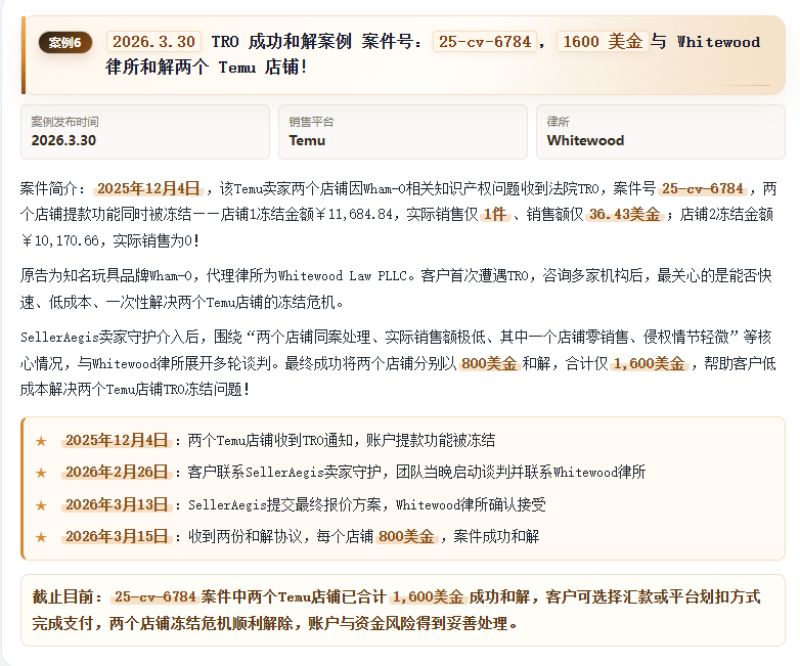Click 1,600美金 in the bottom summary box

point(428,597)
